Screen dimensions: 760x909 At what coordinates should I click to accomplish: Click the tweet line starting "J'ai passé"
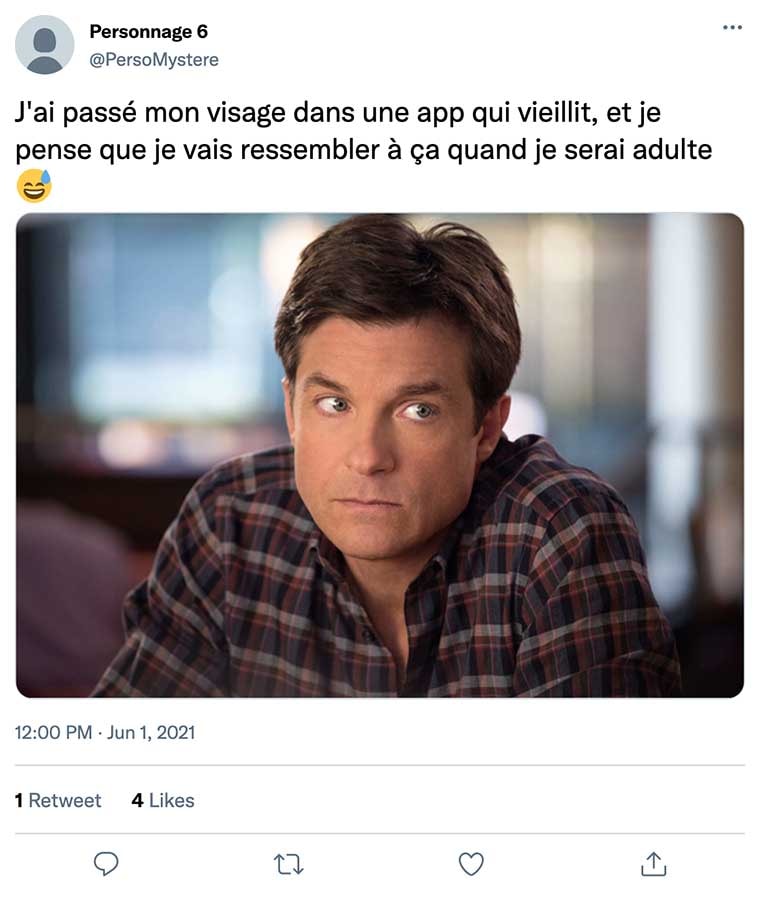pos(338,114)
